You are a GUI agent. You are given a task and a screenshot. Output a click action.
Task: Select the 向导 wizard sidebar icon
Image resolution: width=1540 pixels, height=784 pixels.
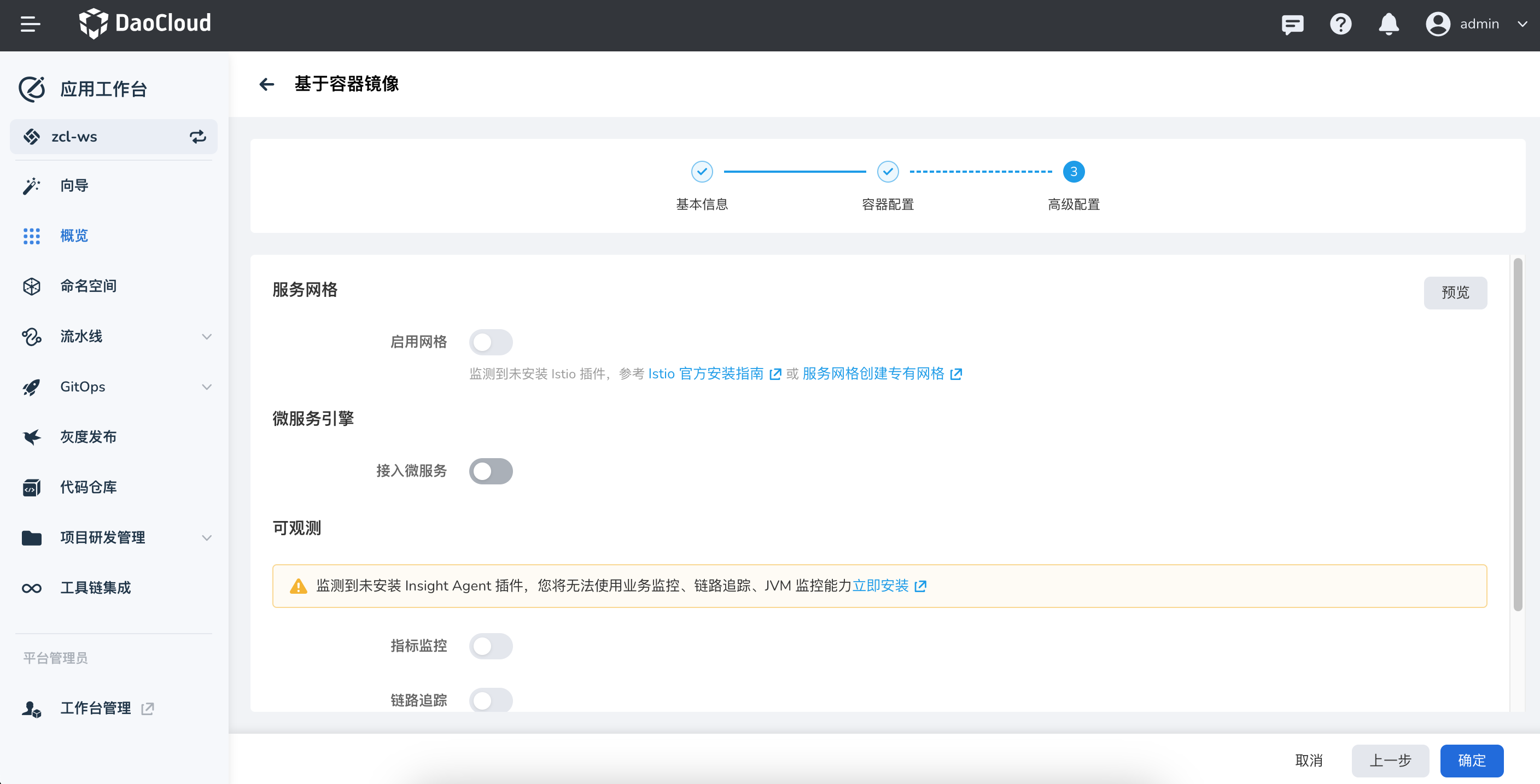point(32,185)
